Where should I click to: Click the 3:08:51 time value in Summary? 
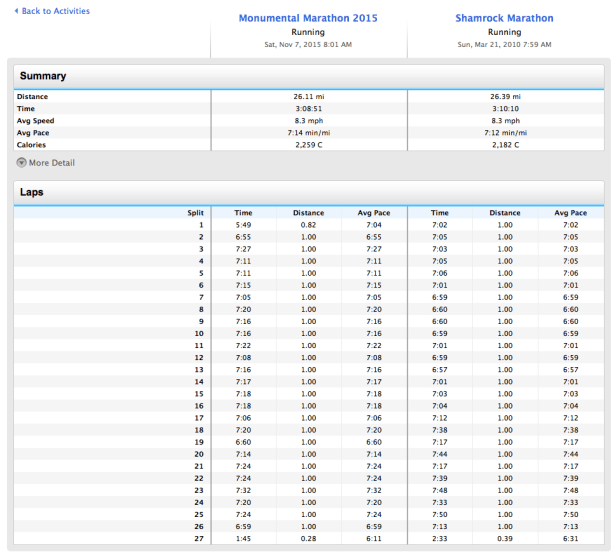tap(308, 108)
